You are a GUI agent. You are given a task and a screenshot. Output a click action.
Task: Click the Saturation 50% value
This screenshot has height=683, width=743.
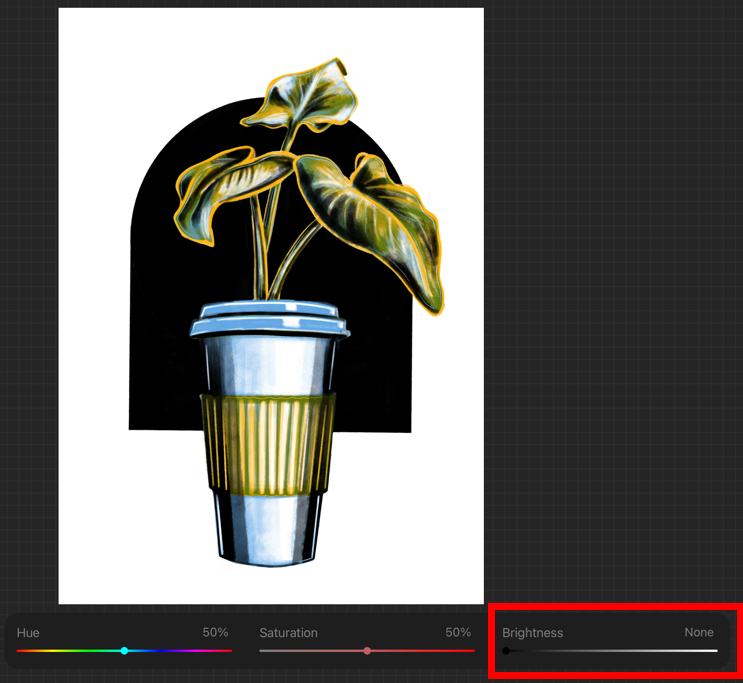click(458, 633)
